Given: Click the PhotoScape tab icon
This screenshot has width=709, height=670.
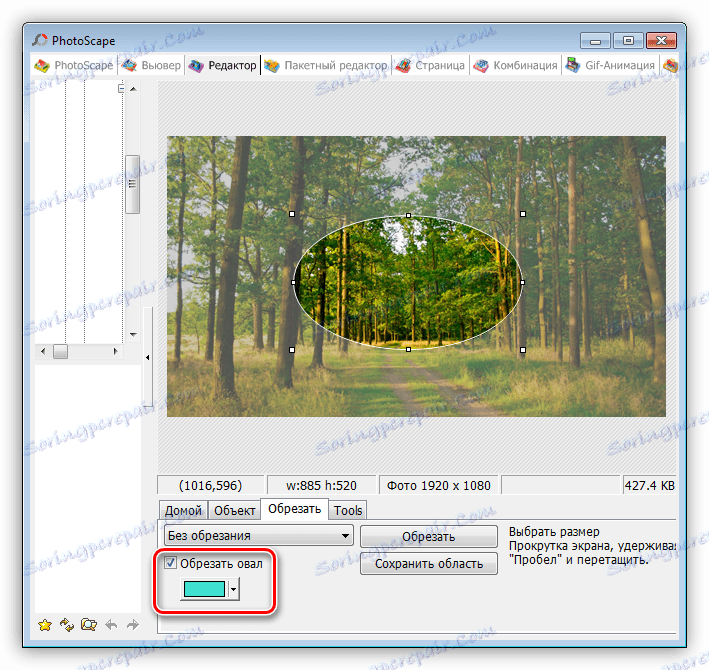Looking at the screenshot, I should click(42, 66).
